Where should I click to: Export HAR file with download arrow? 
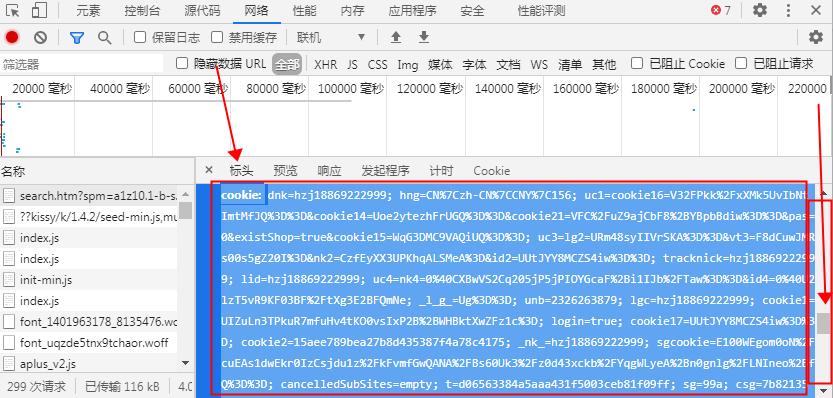[x=423, y=37]
